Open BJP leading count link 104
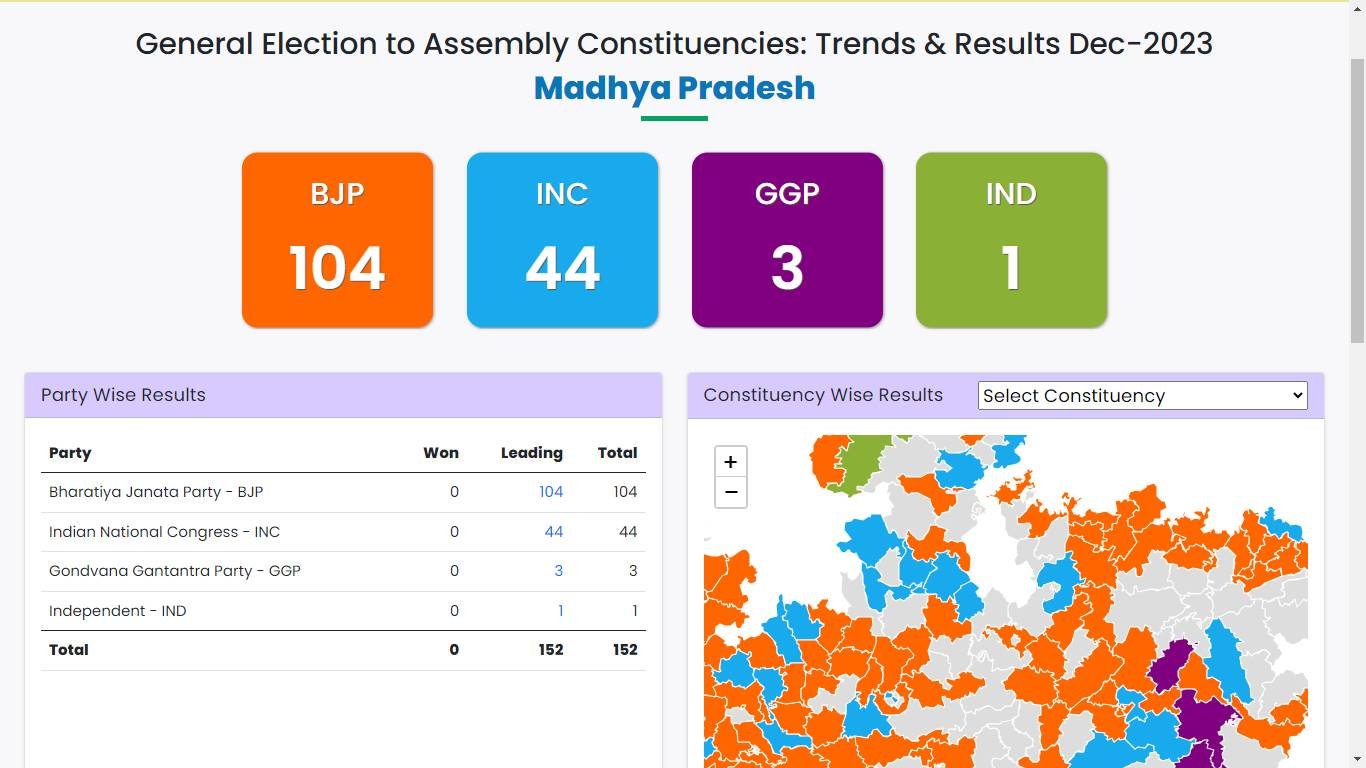Viewport: 1366px width, 768px height. [x=551, y=492]
